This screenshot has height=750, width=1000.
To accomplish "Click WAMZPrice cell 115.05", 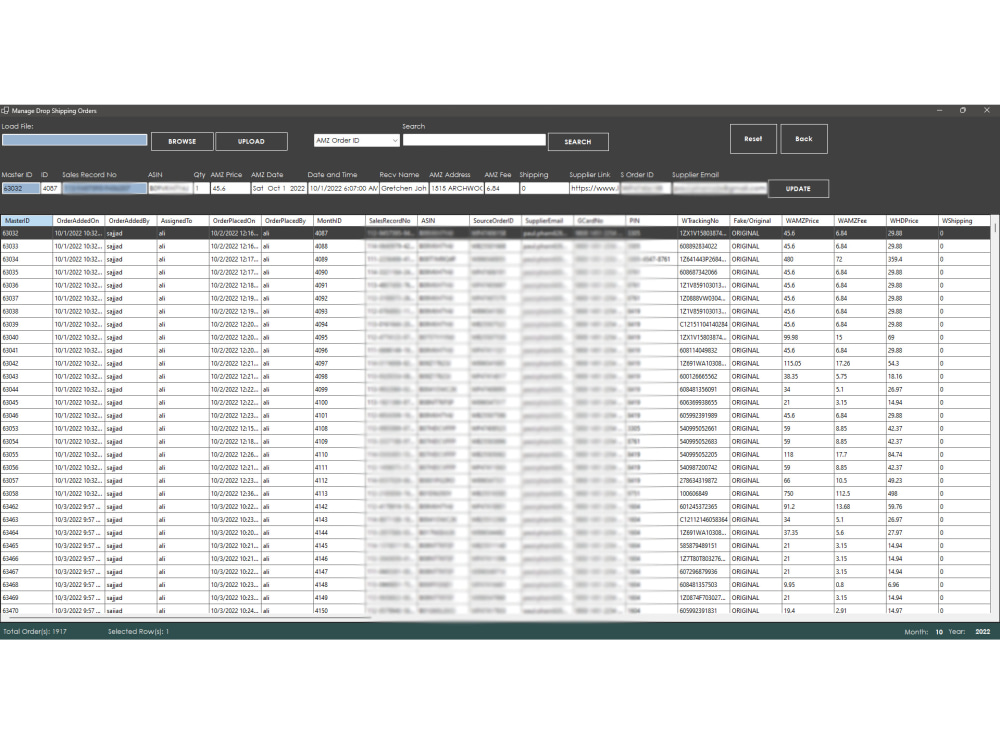I will click(x=807, y=364).
